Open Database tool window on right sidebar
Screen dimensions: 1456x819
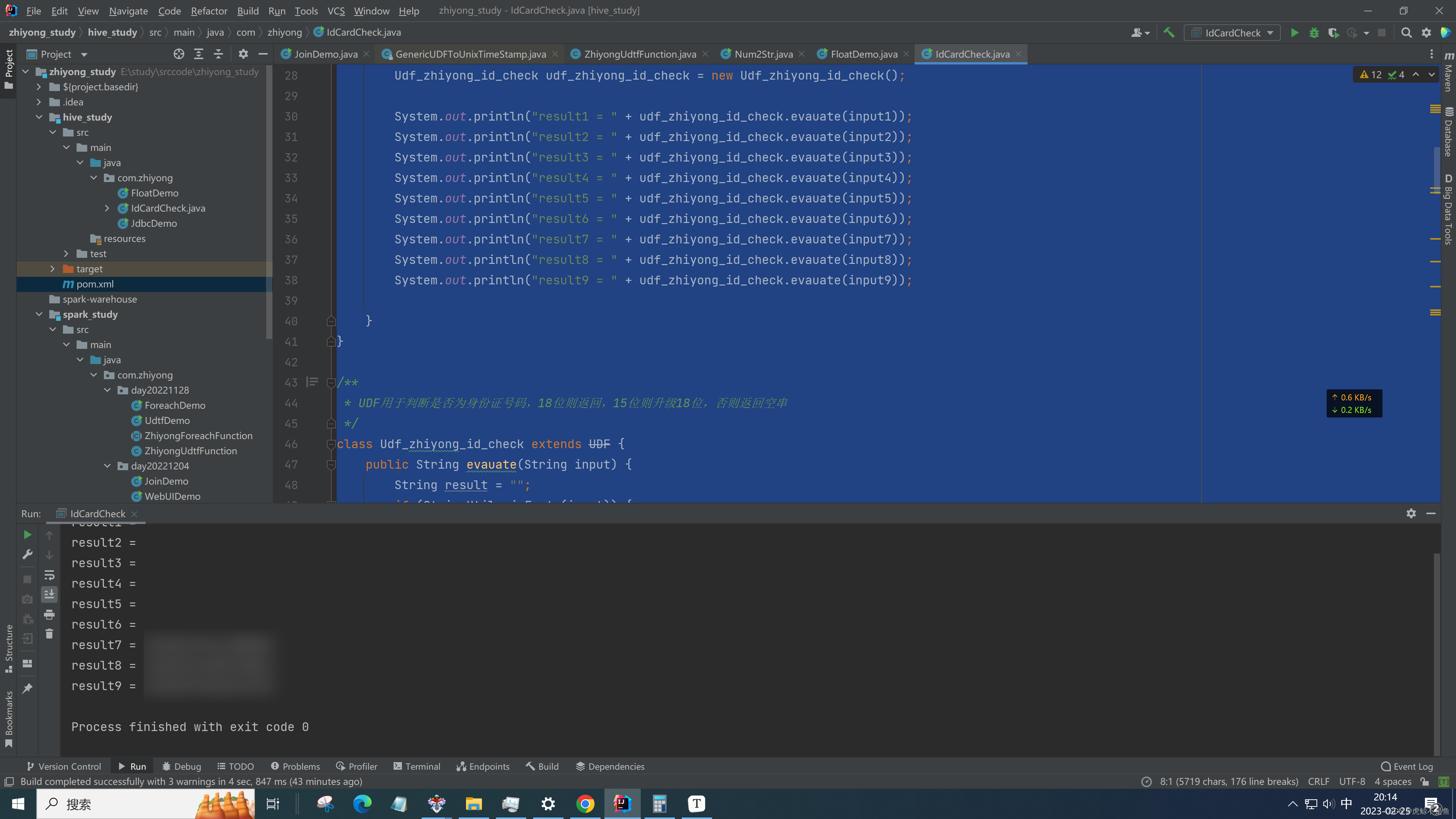[x=1449, y=131]
